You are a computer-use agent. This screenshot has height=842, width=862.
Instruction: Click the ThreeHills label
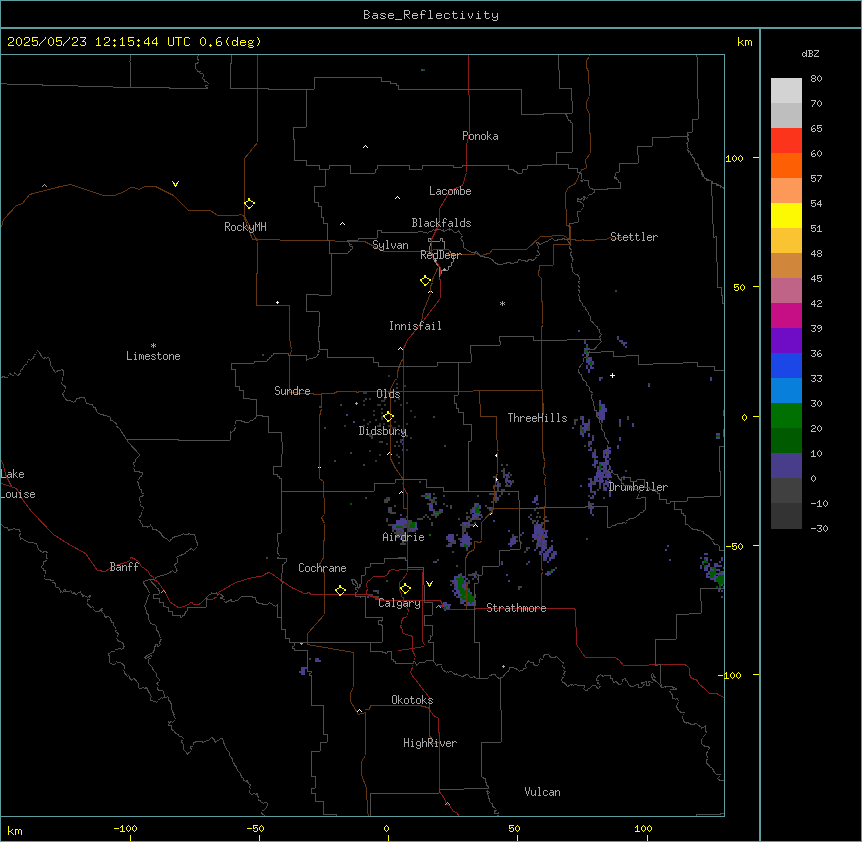point(537,418)
